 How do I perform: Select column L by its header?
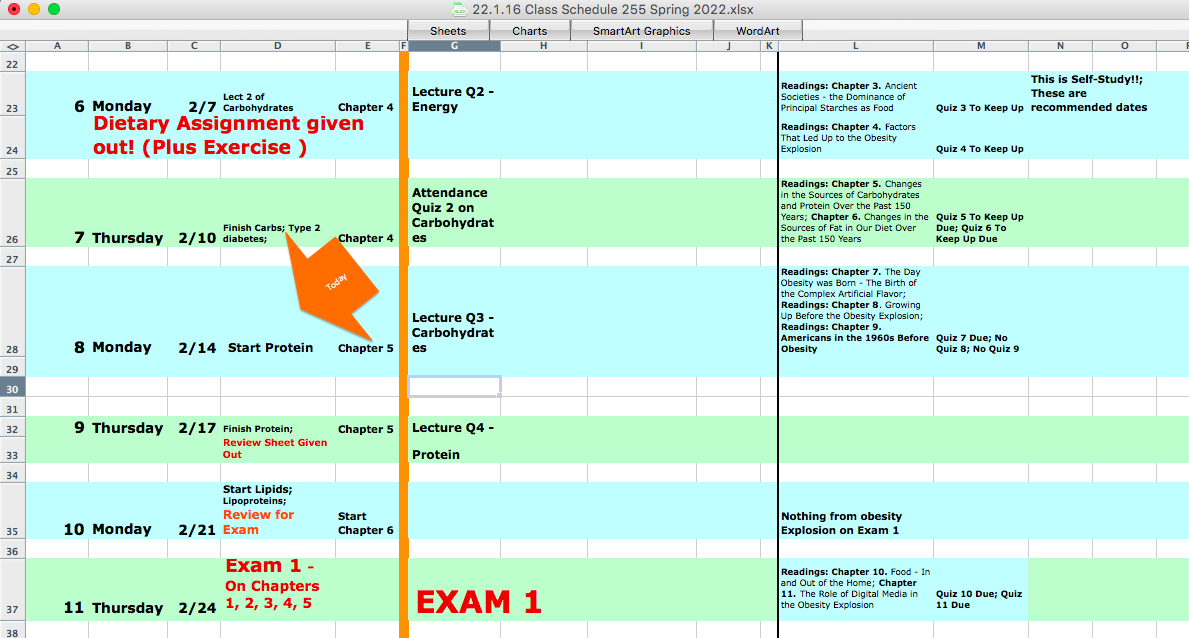[856, 46]
